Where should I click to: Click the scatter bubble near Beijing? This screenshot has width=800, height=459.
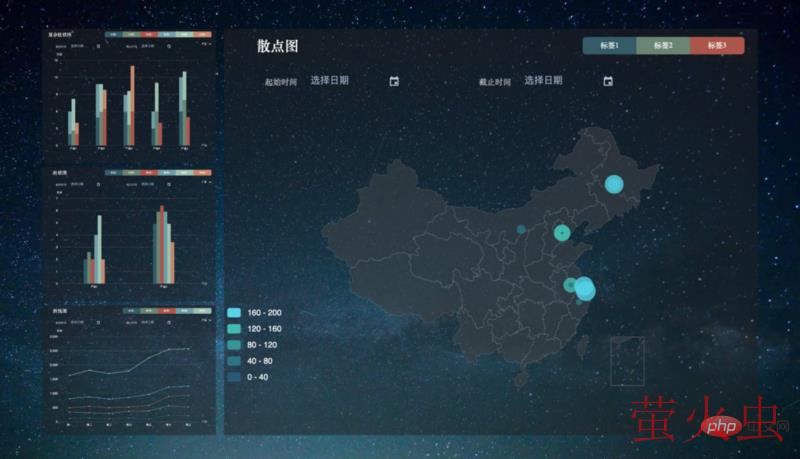click(x=562, y=233)
